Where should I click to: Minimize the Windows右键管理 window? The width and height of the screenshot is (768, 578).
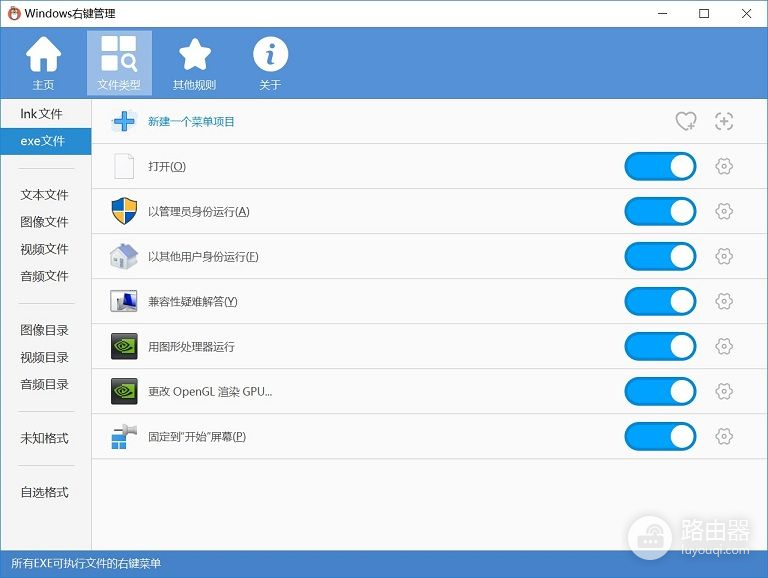pos(662,13)
